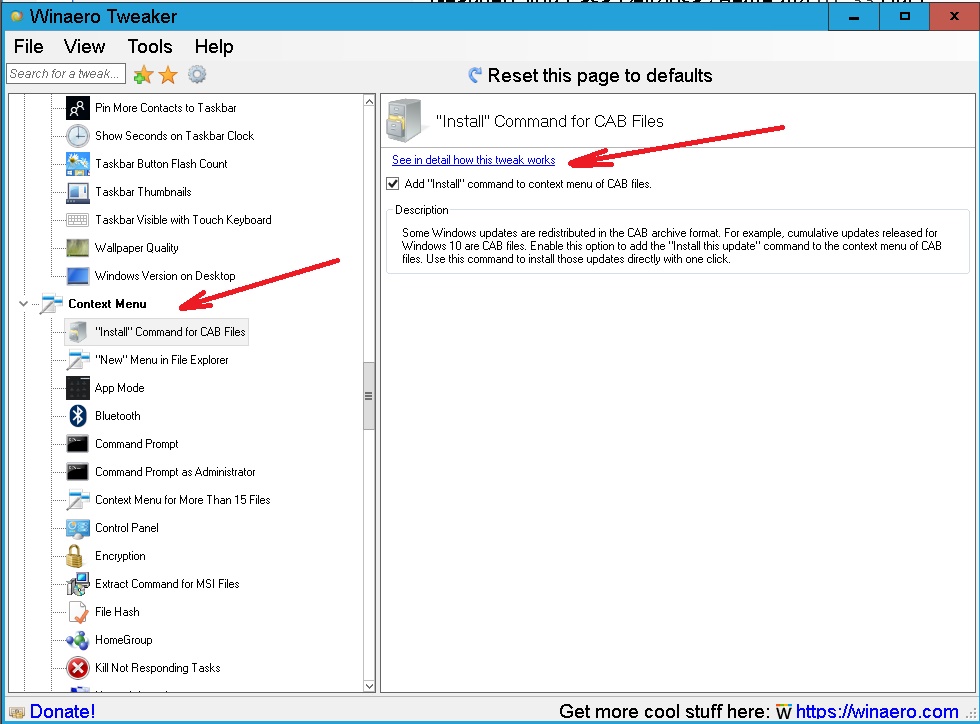Select Taskbar Thumbnails tree item
Screen dimensions: 980x724
pyautogui.click(x=143, y=192)
